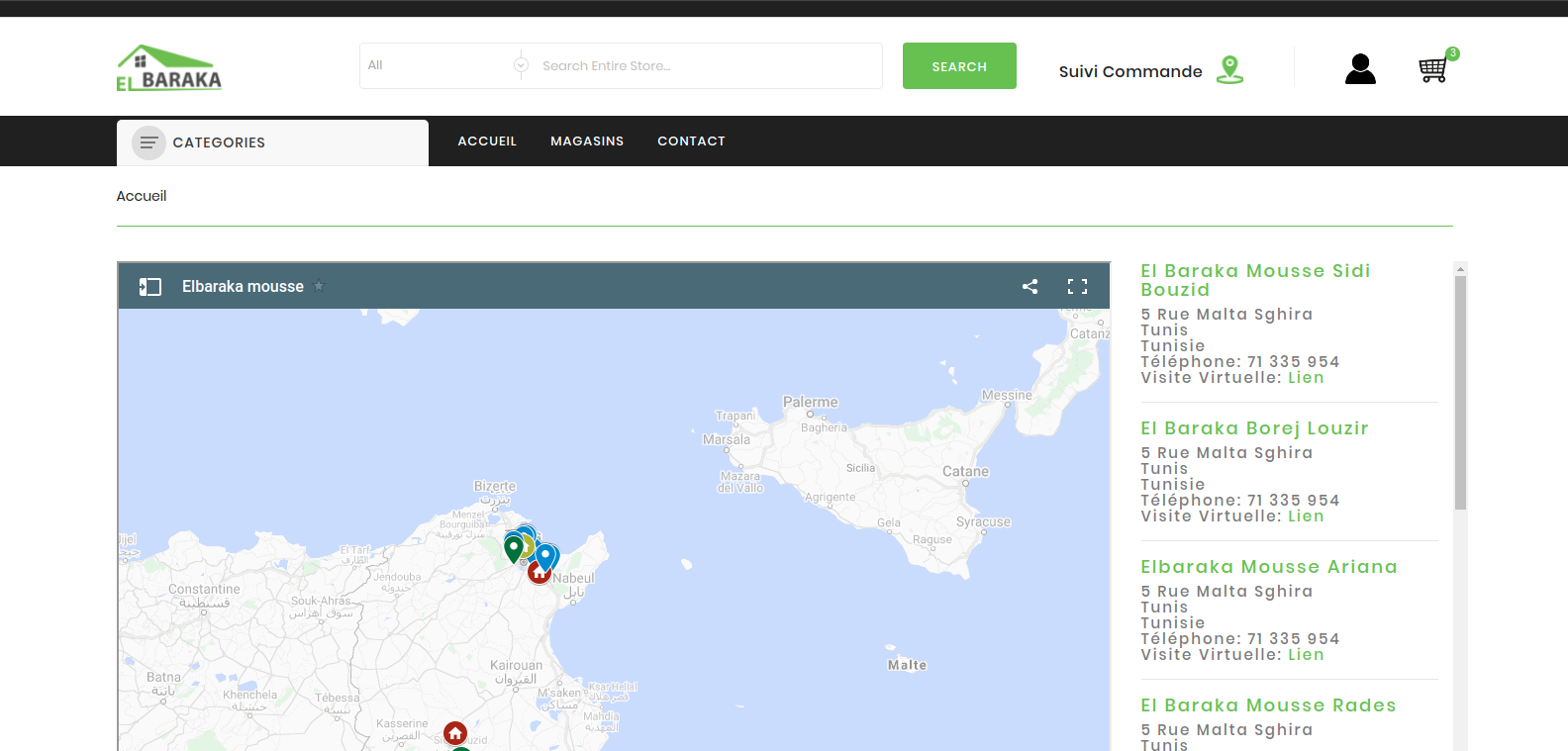Open the shopping cart
Screen dimensions: 1568x751
1432,69
